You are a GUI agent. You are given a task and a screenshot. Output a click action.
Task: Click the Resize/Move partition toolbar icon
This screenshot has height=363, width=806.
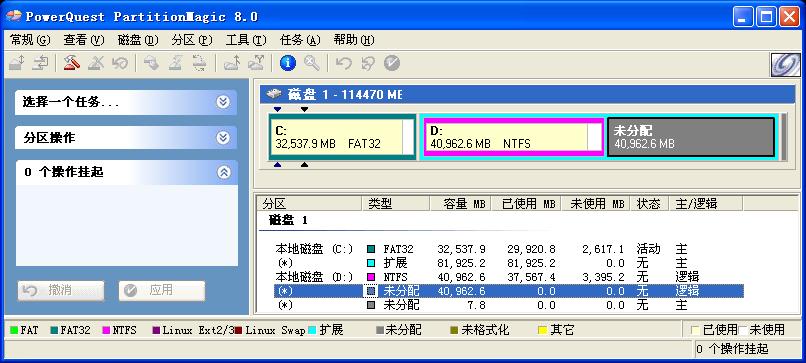(x=17, y=63)
